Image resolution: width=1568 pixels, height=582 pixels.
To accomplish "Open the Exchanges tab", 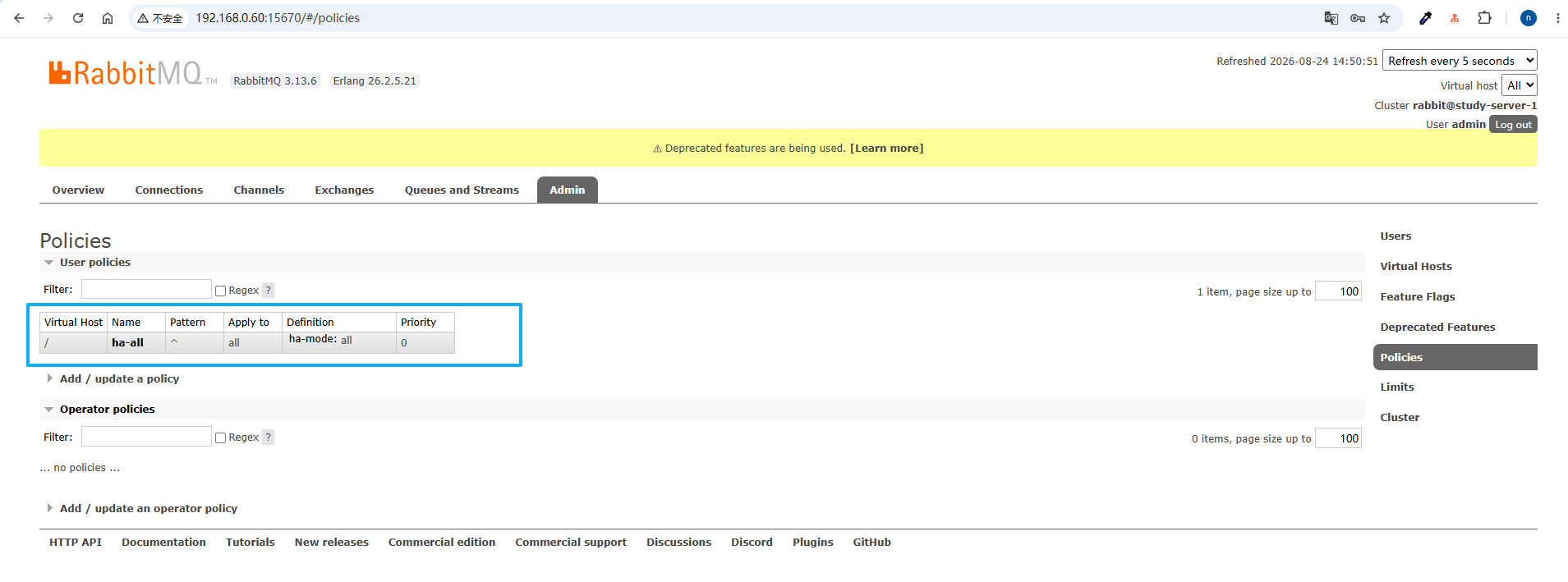I will [344, 190].
